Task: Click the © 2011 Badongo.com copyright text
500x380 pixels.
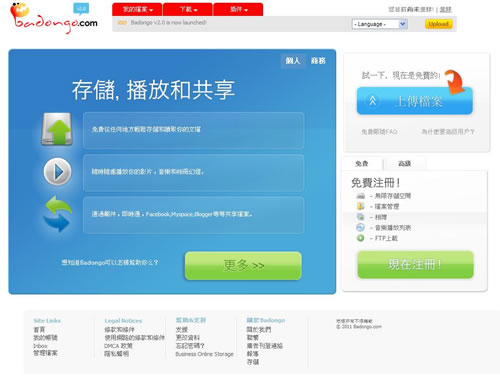Action: coord(359,327)
